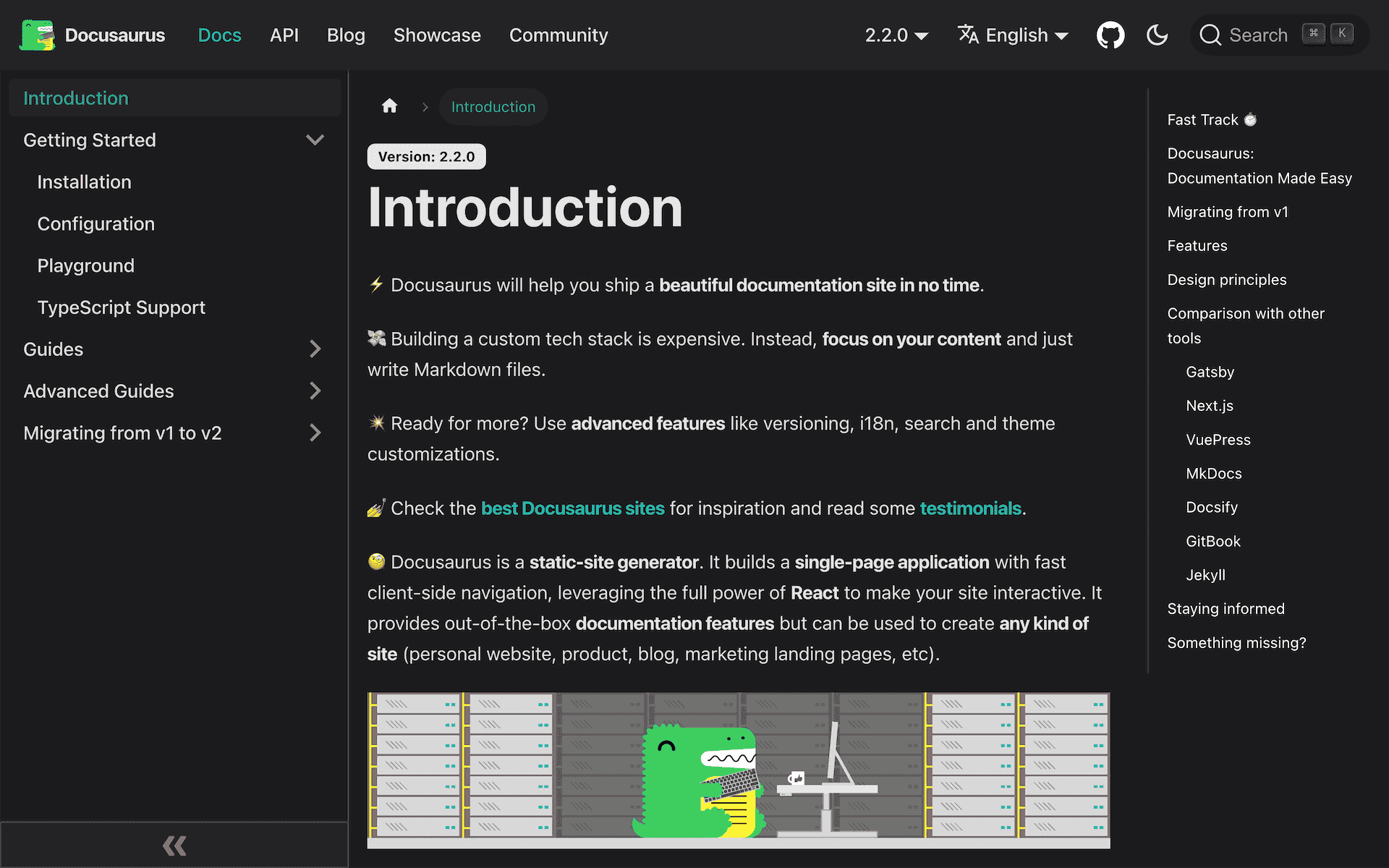
Task: Jump to Design principles in contents
Action: 1226,279
